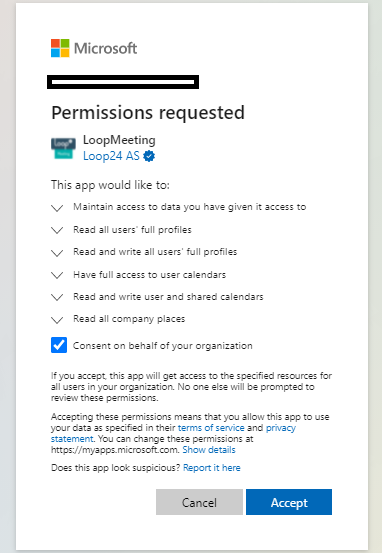Click the Permissions requested heading
The height and width of the screenshot is (553, 382).
148,113
